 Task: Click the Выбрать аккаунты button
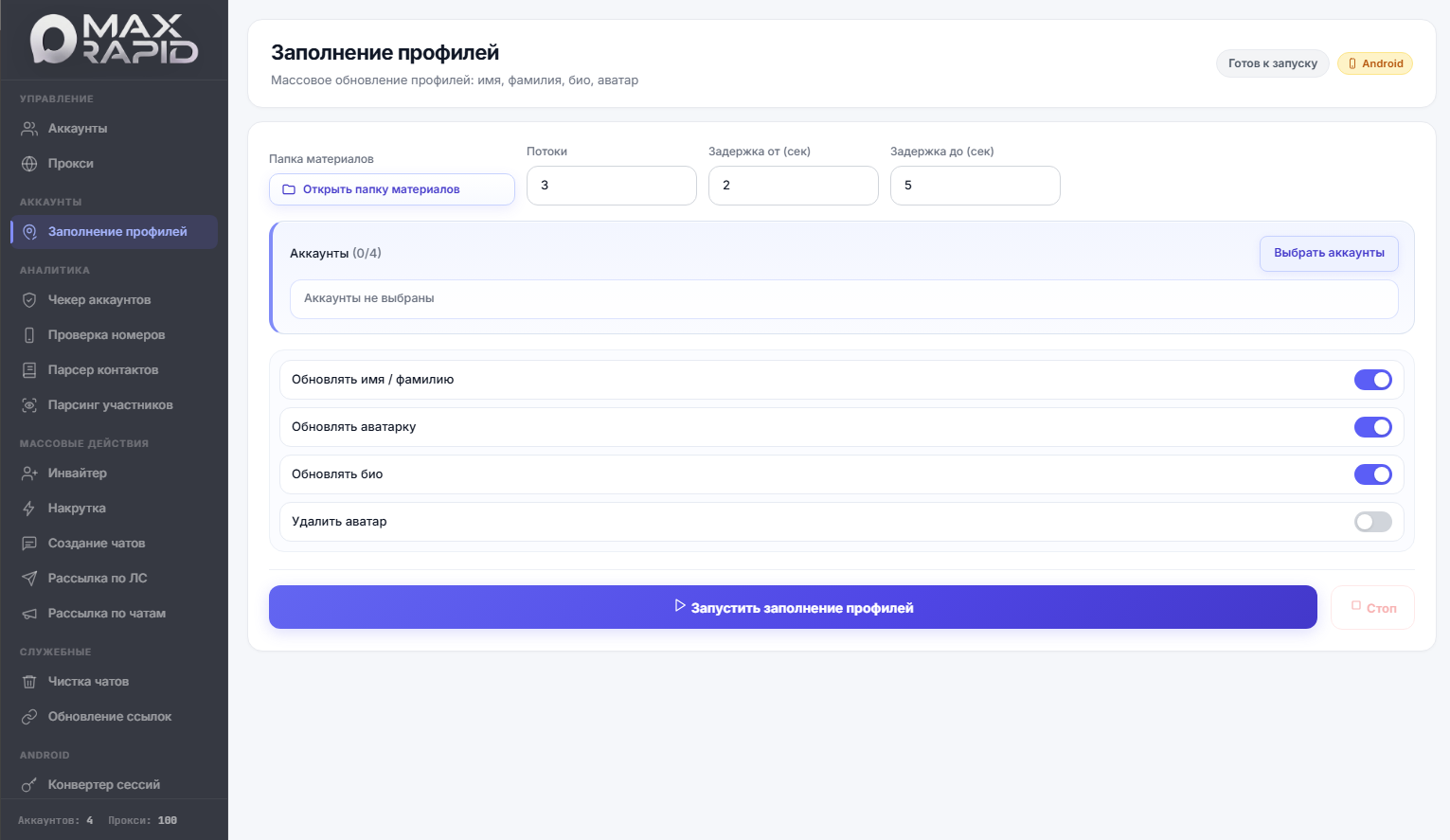(1328, 253)
